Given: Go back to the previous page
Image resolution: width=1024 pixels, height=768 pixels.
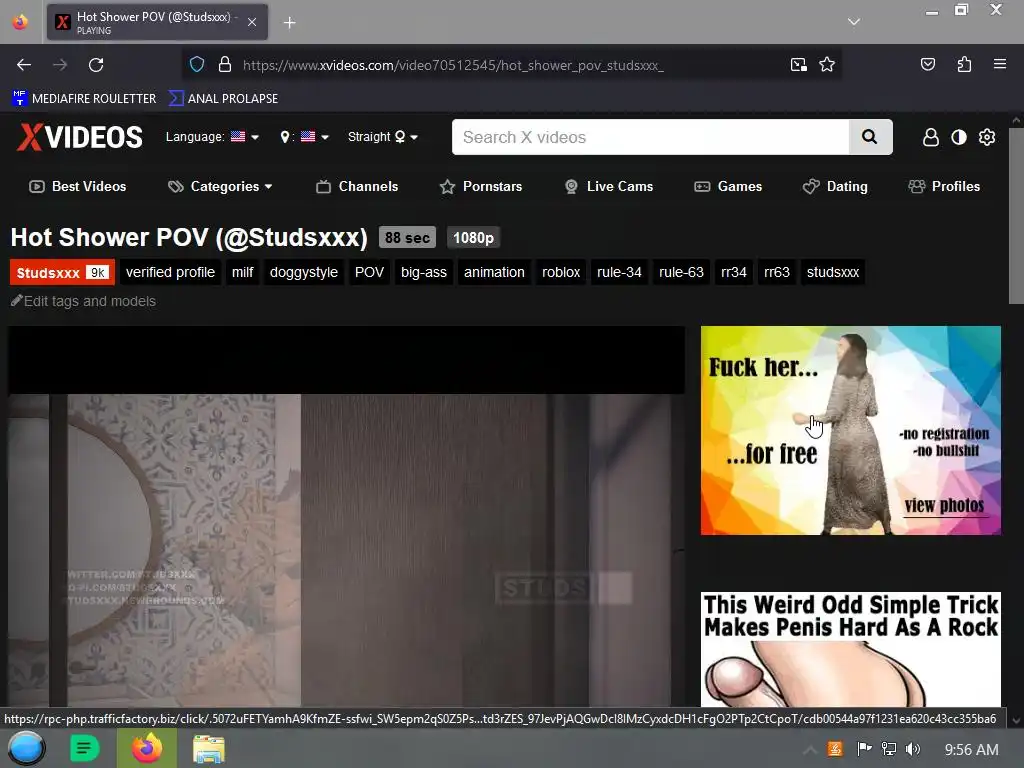Looking at the screenshot, I should coord(24,65).
